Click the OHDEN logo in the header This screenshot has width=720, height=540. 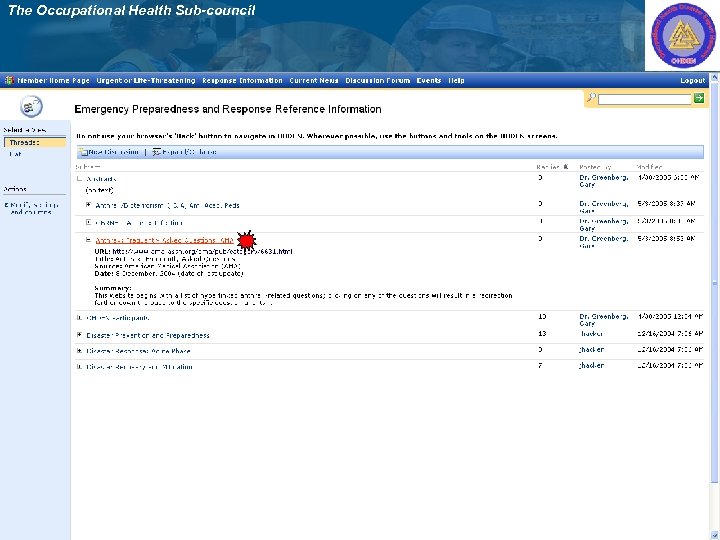point(683,35)
